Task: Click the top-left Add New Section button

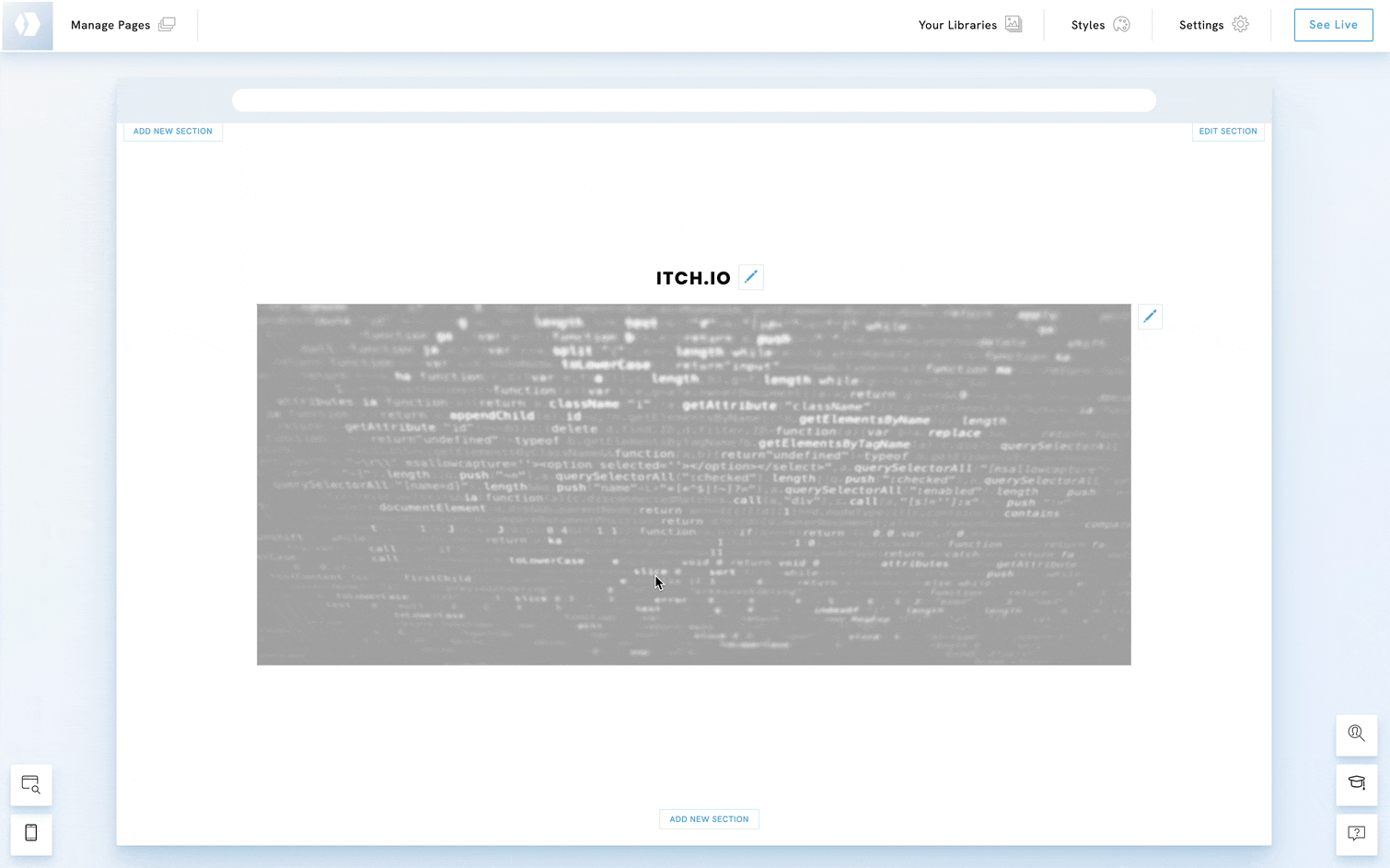Action: point(173,132)
